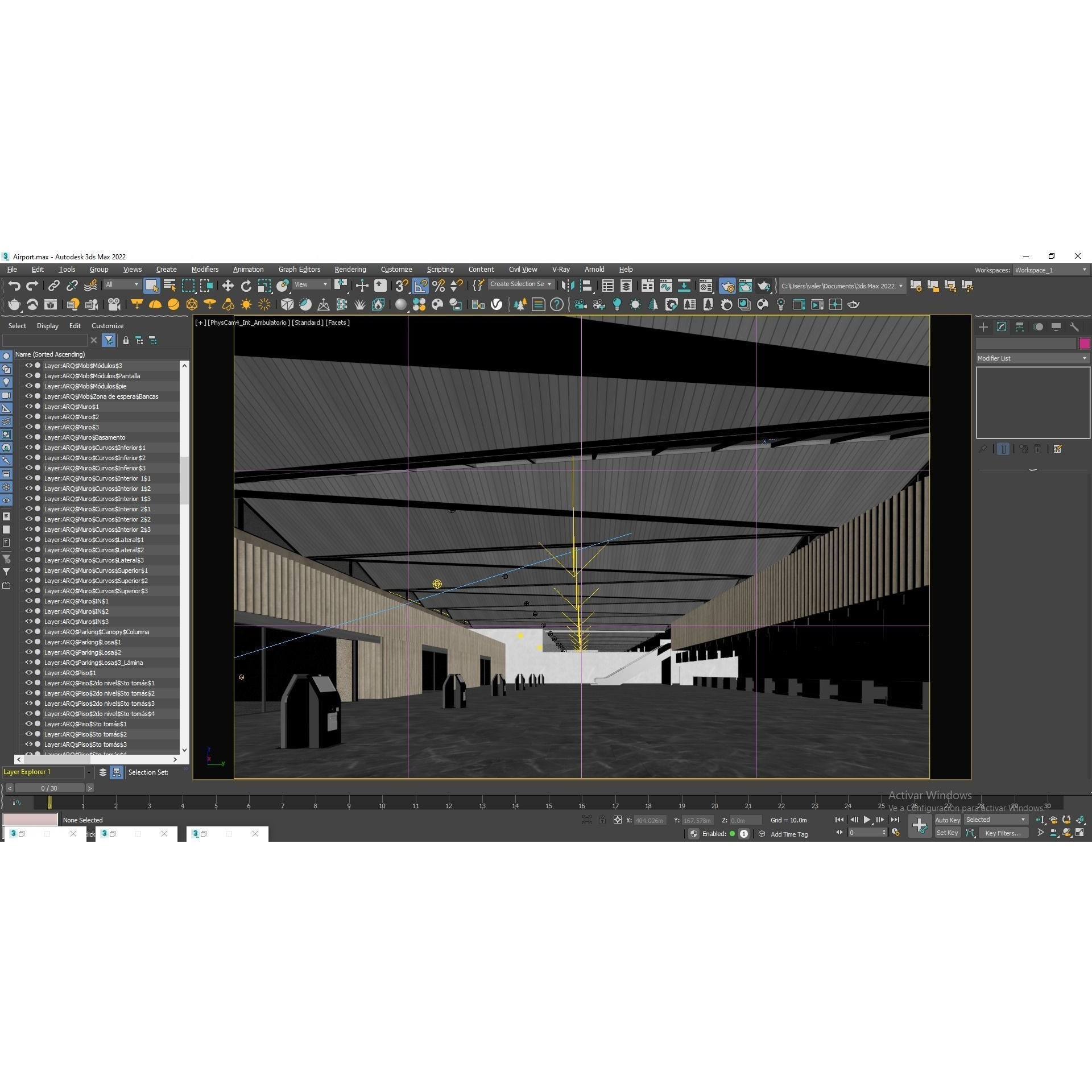The image size is (1092, 1092).
Task: Open the Utilities wrench tab icon
Action: (1074, 327)
